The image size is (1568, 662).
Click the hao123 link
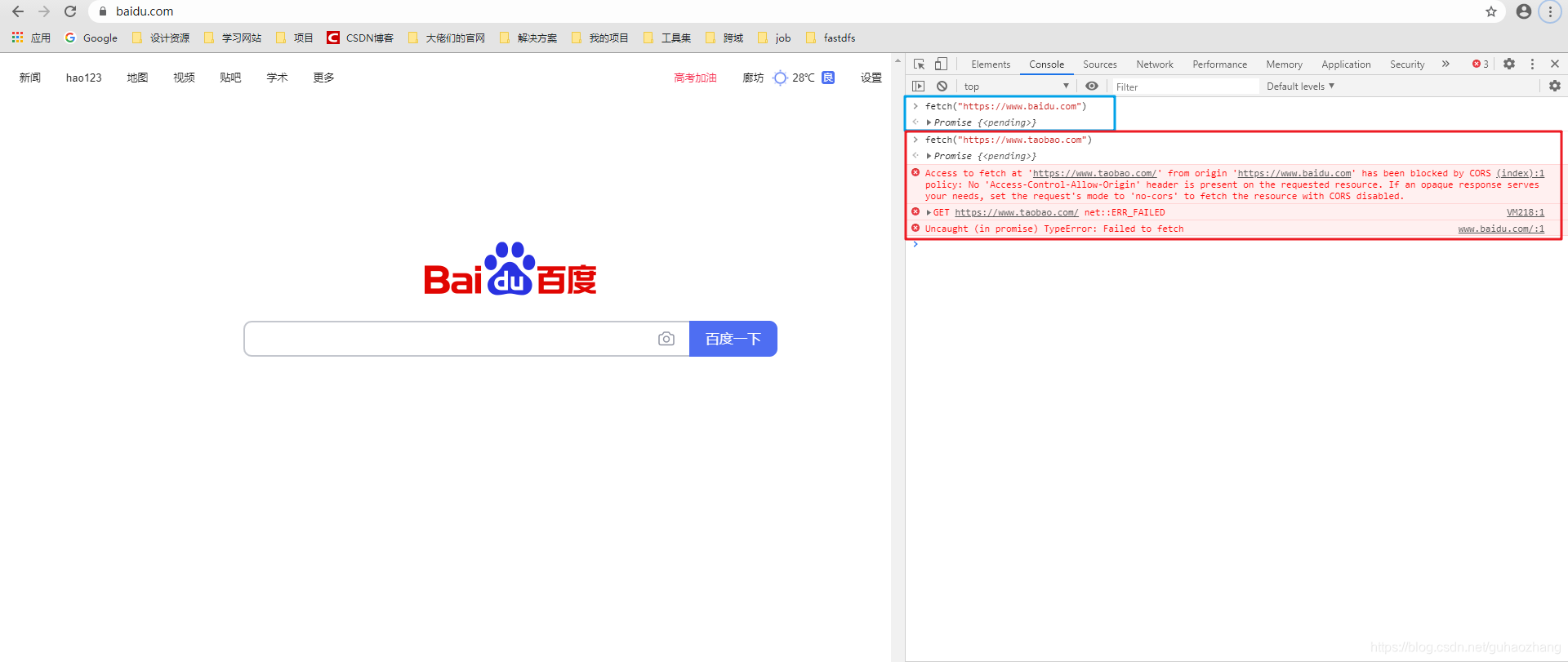pyautogui.click(x=84, y=78)
